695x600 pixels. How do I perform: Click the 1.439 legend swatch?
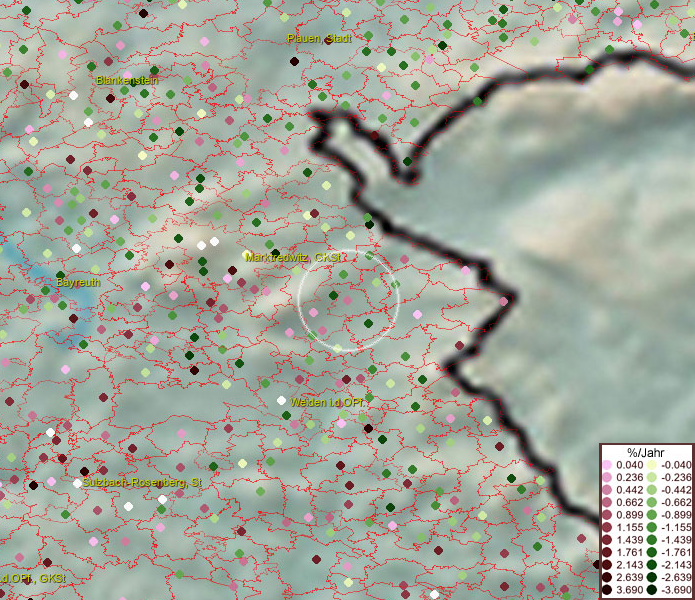(607, 540)
